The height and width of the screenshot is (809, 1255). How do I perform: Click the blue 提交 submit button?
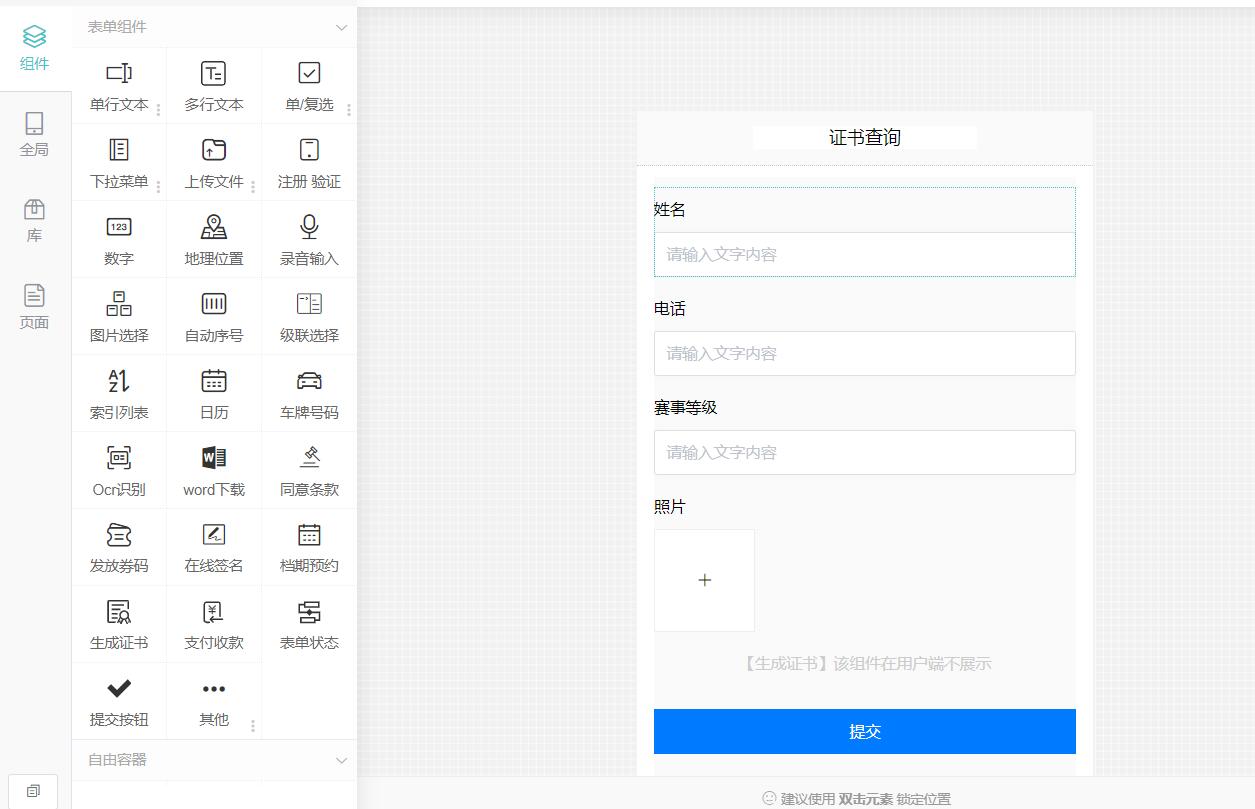[x=864, y=731]
